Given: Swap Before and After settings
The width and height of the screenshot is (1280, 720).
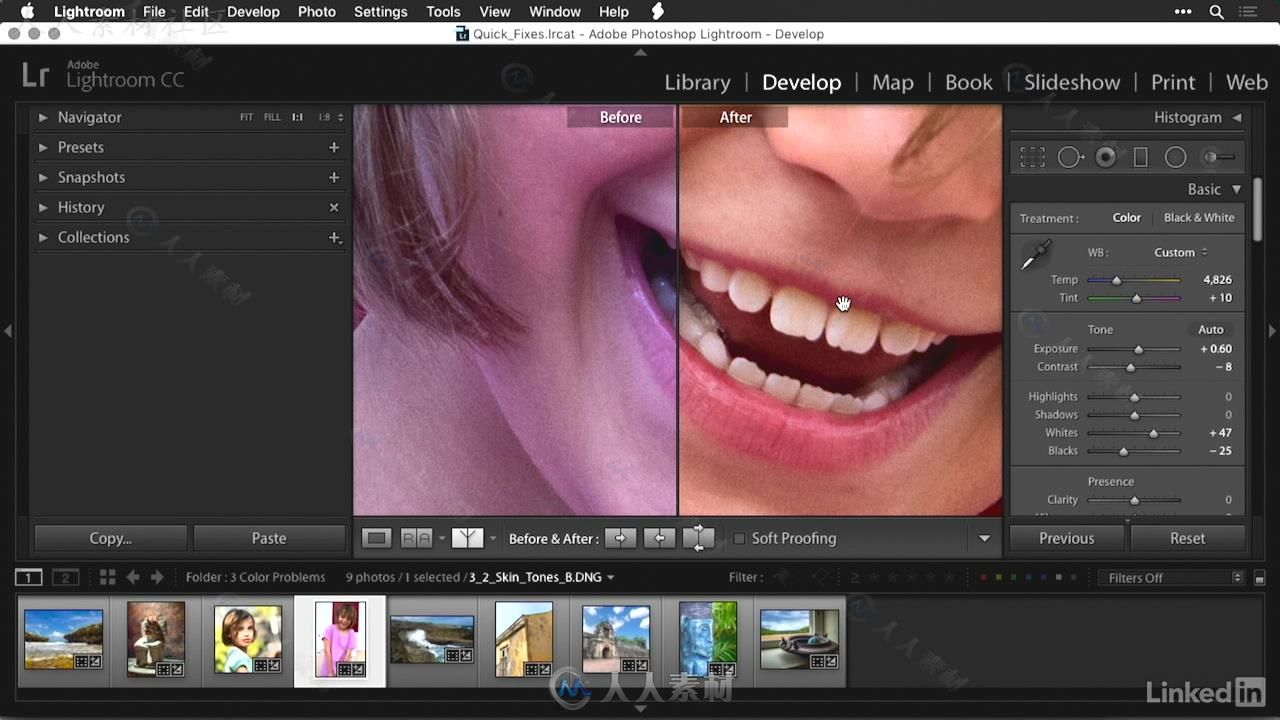Looking at the screenshot, I should pyautogui.click(x=698, y=538).
